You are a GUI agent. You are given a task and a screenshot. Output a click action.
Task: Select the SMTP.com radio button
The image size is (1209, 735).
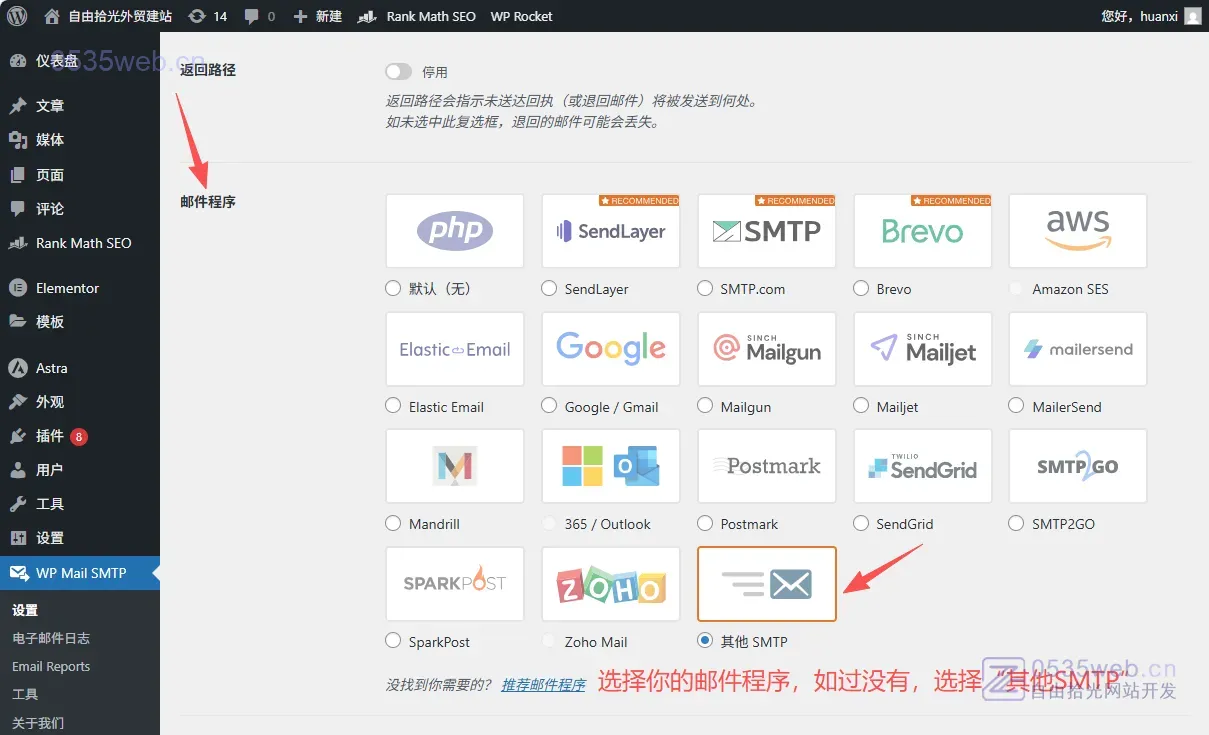[x=706, y=289]
